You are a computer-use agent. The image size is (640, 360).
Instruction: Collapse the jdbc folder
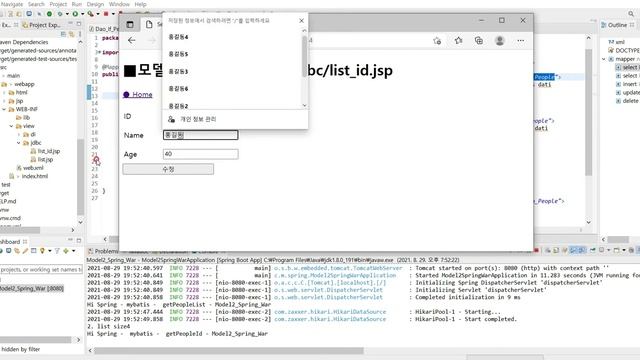[x=18, y=143]
